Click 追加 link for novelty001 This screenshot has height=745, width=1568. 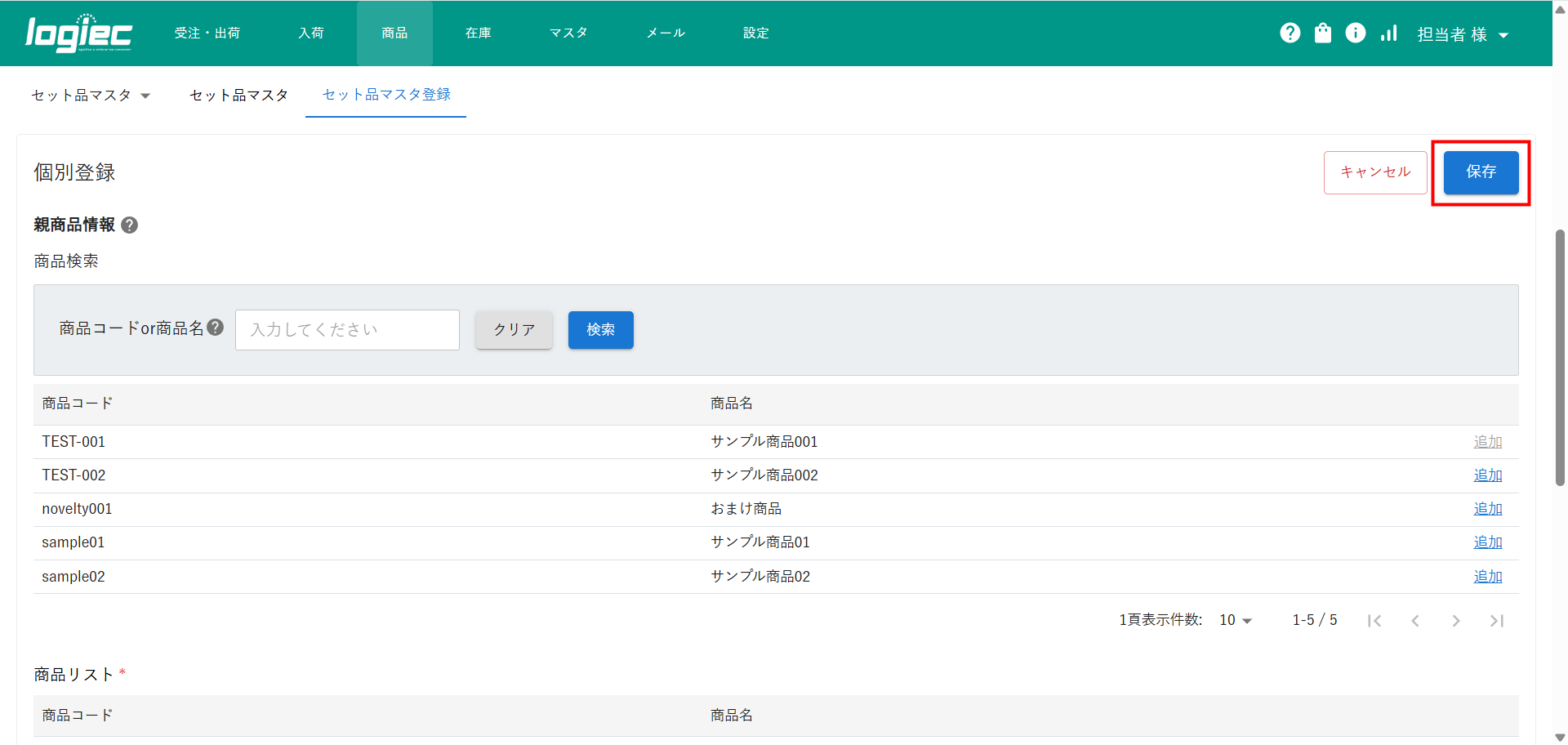pos(1487,509)
